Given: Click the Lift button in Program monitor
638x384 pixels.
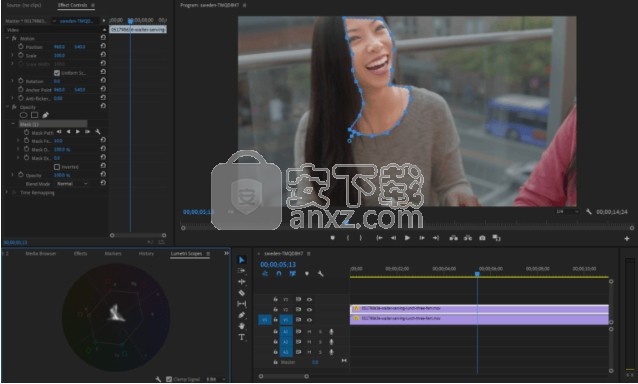Looking at the screenshot, I should click(453, 238).
